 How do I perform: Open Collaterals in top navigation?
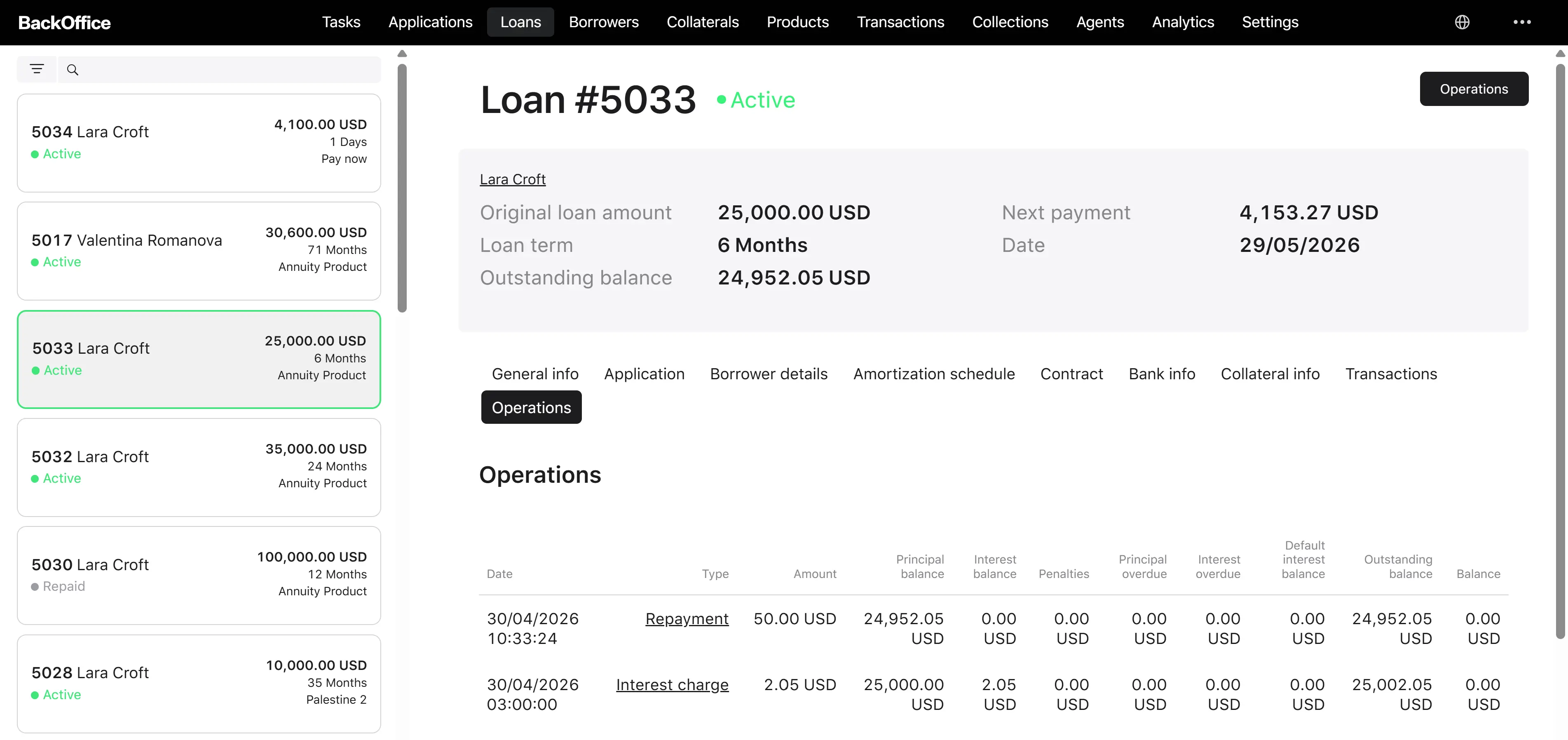click(703, 22)
